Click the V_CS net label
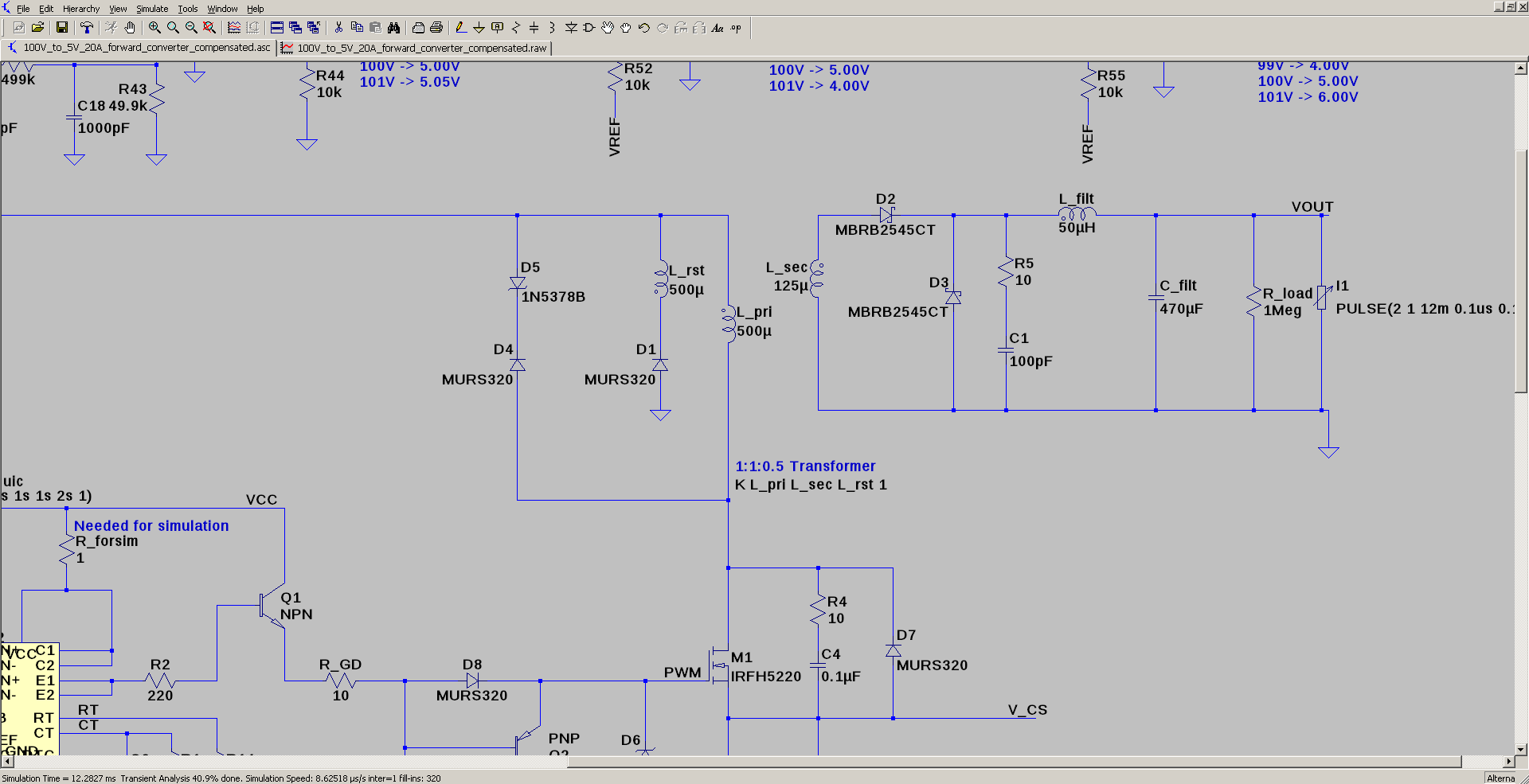Image resolution: width=1529 pixels, height=784 pixels. pos(1027,710)
